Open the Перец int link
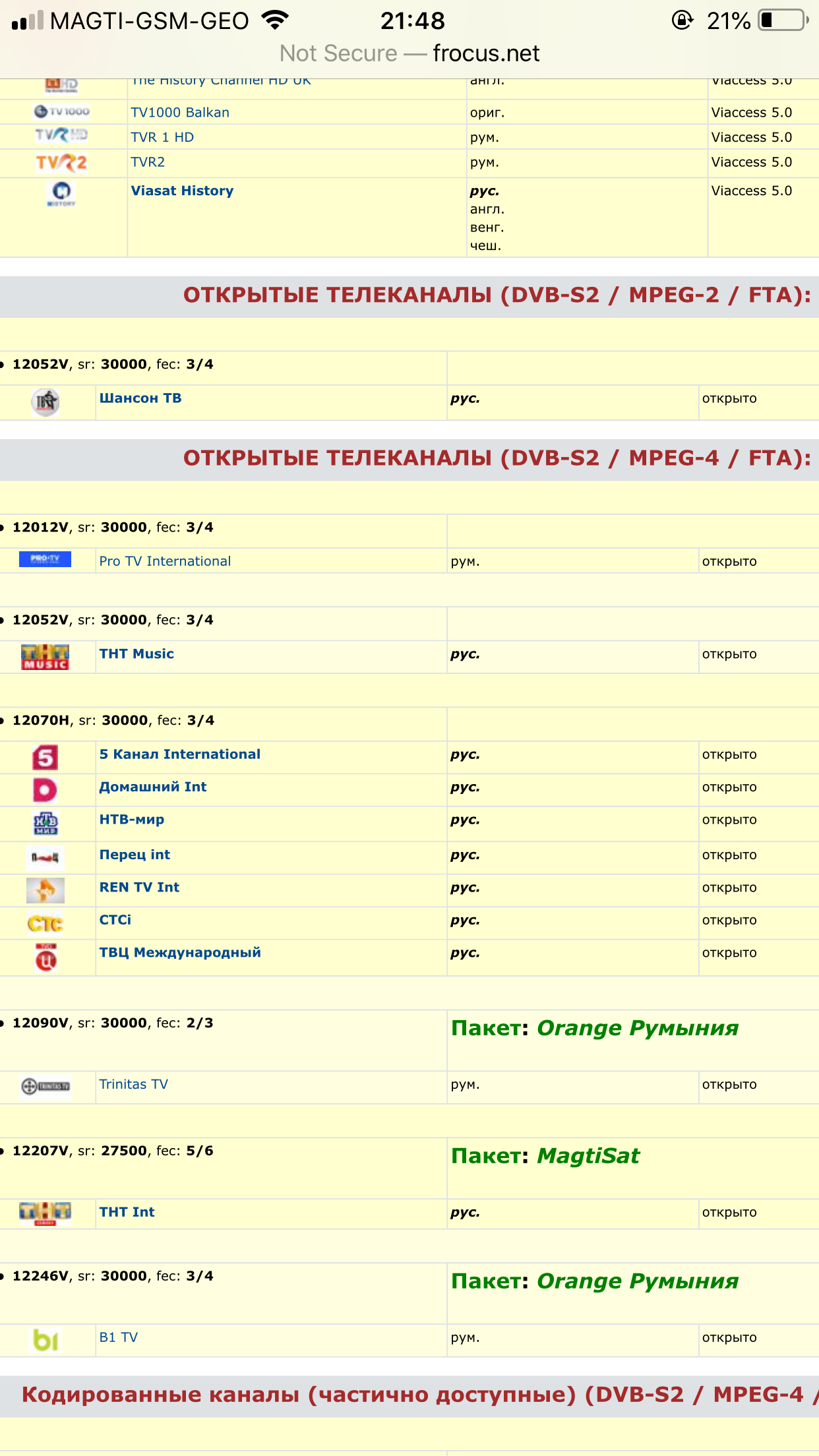819x1456 pixels. [135, 855]
